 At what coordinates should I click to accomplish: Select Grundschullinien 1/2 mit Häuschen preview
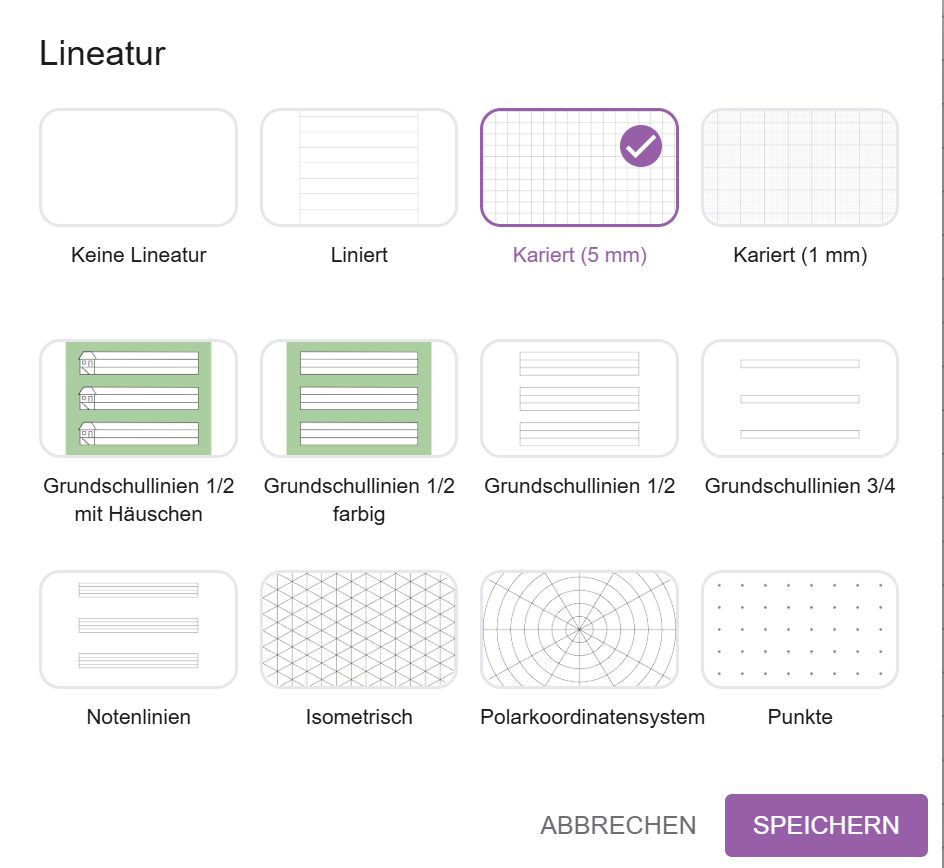[138, 398]
